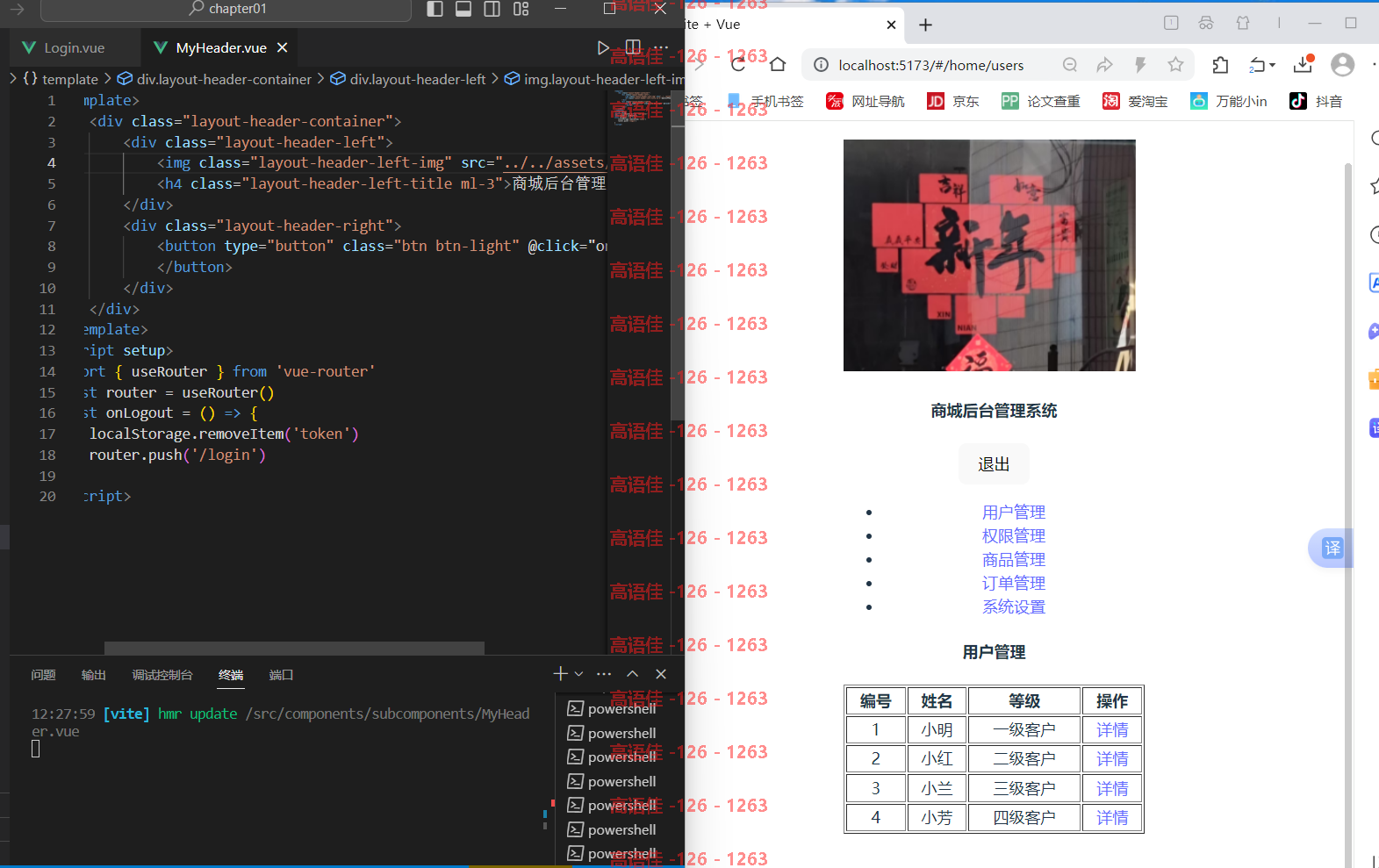Open the 调试控制台 panel tab
Screen dimensions: 1379x868
[162, 675]
